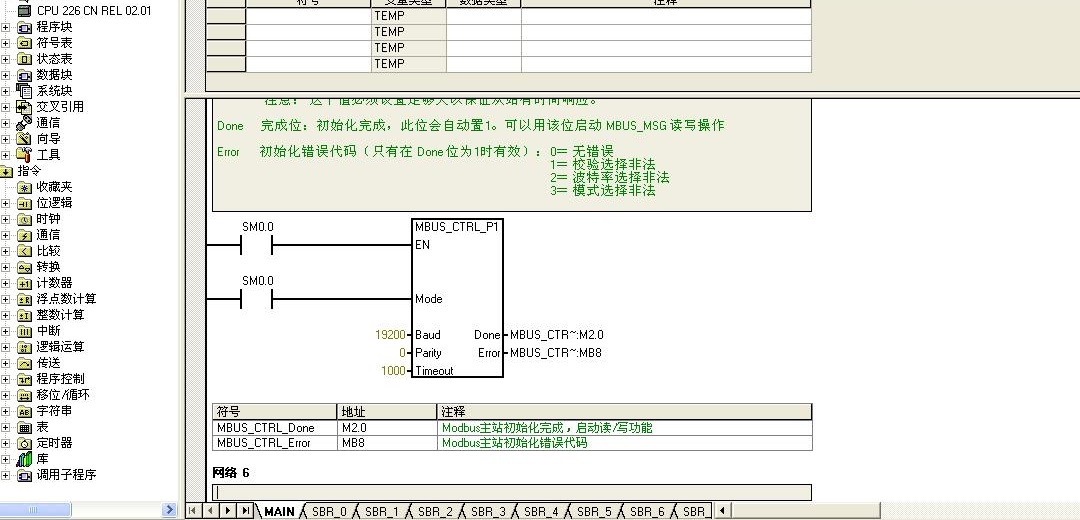This screenshot has width=1080, height=520.
Task: Expand the 定时器 instruction folder
Action: click(x=6, y=443)
